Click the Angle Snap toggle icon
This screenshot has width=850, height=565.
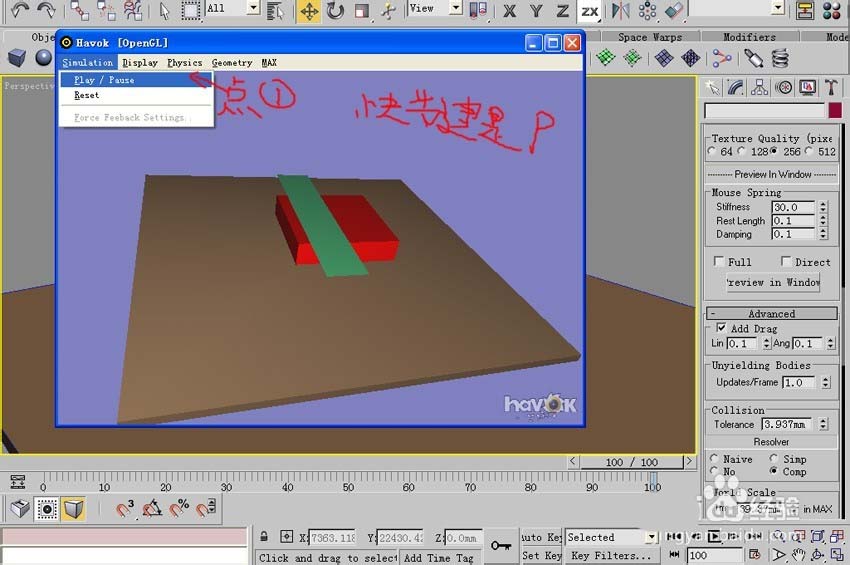point(152,509)
